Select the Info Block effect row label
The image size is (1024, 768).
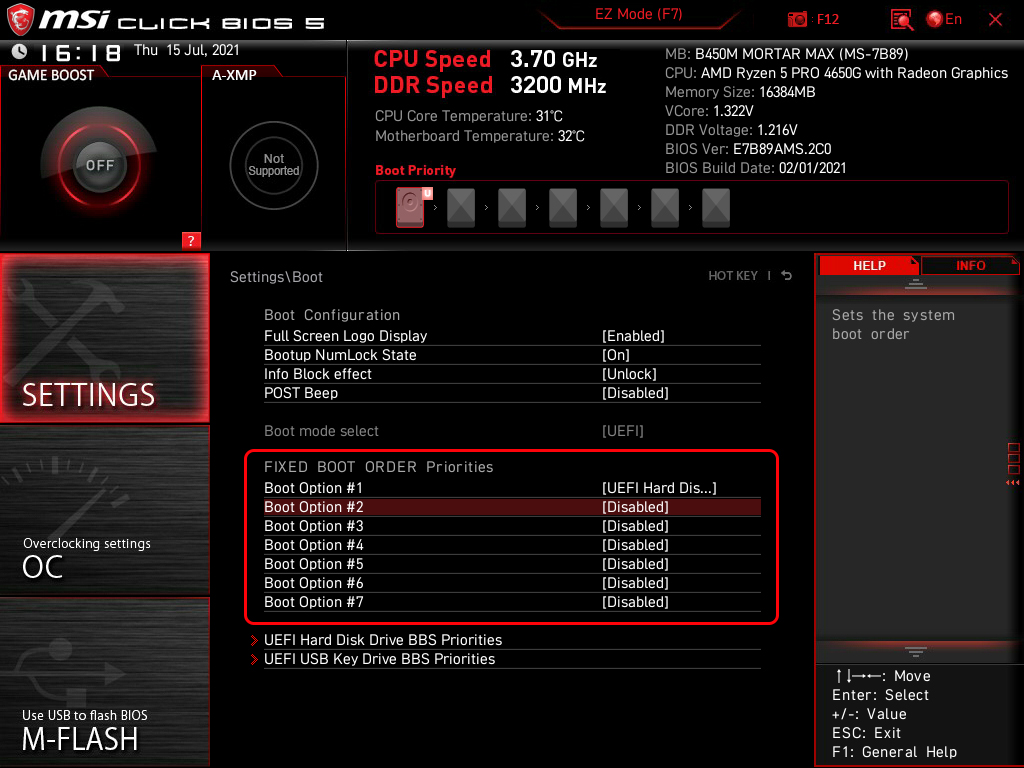(318, 374)
